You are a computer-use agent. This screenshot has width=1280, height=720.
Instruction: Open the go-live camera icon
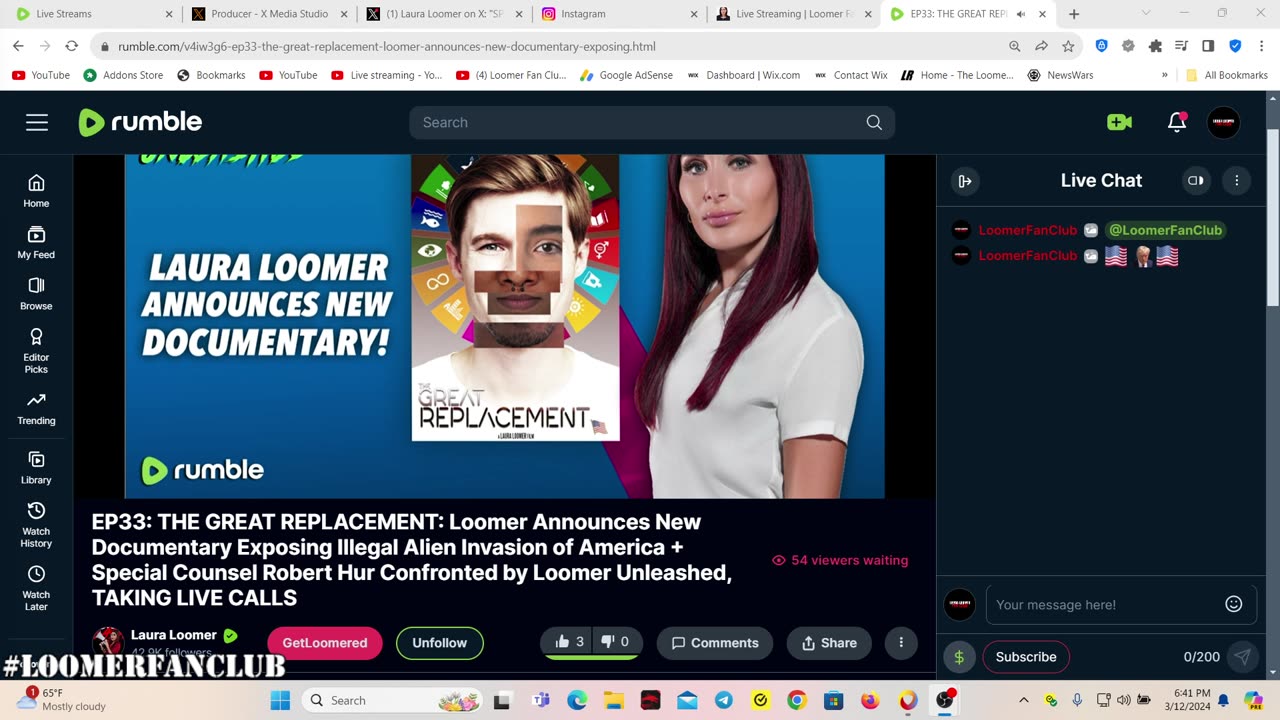tap(1119, 122)
